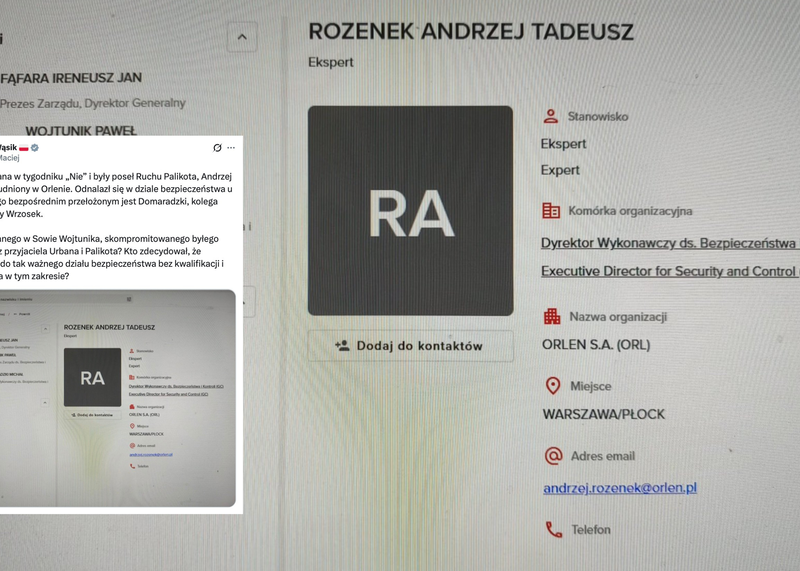Click the WARSZAWA/PŁOCK location text
This screenshot has width=800, height=571.
[604, 414]
